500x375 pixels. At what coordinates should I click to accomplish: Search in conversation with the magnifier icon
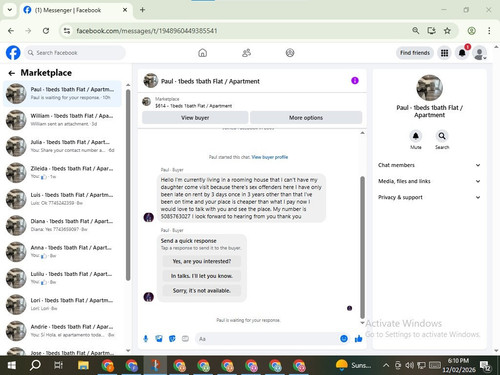click(442, 136)
